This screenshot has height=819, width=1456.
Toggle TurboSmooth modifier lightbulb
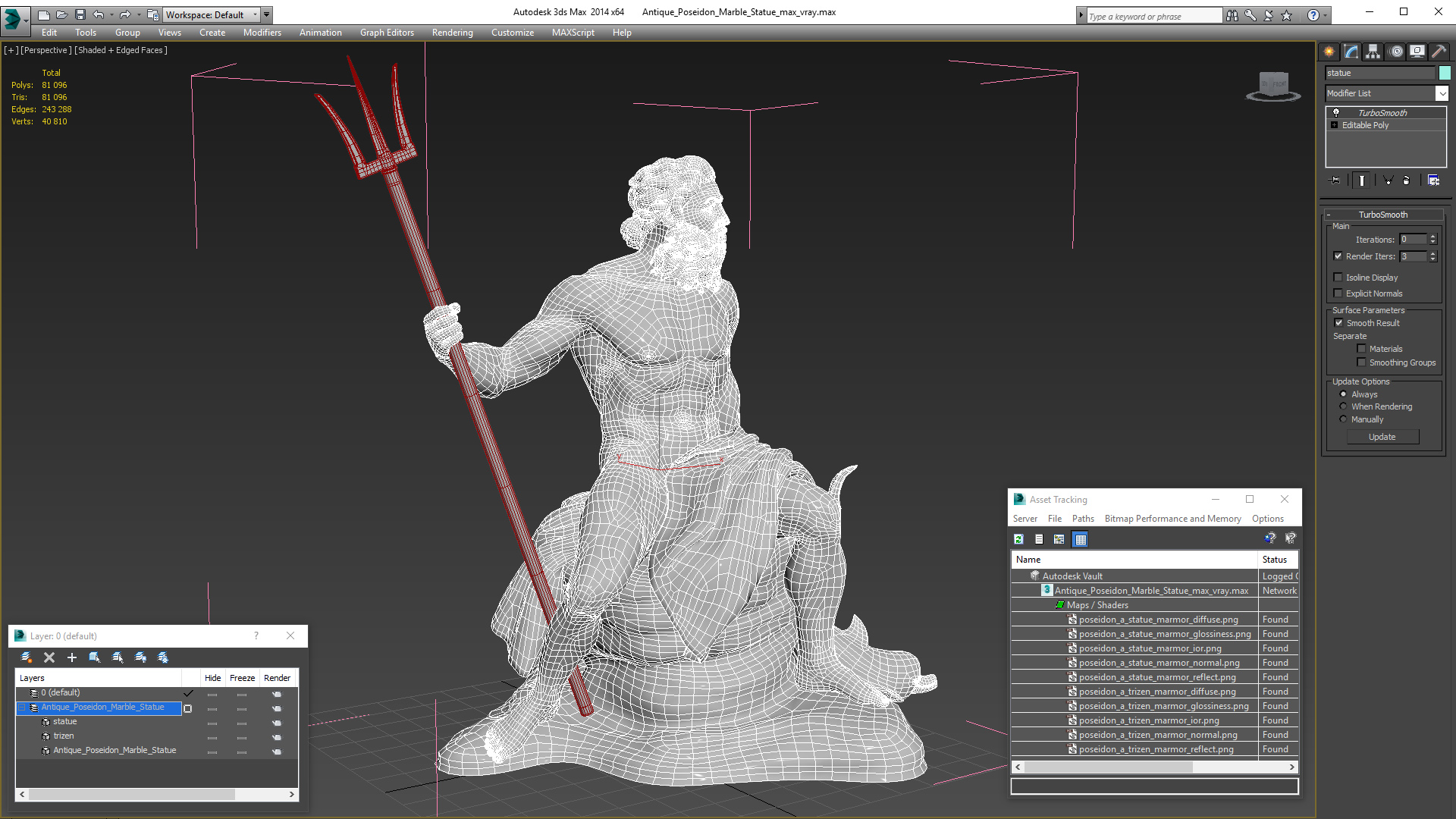[1336, 113]
